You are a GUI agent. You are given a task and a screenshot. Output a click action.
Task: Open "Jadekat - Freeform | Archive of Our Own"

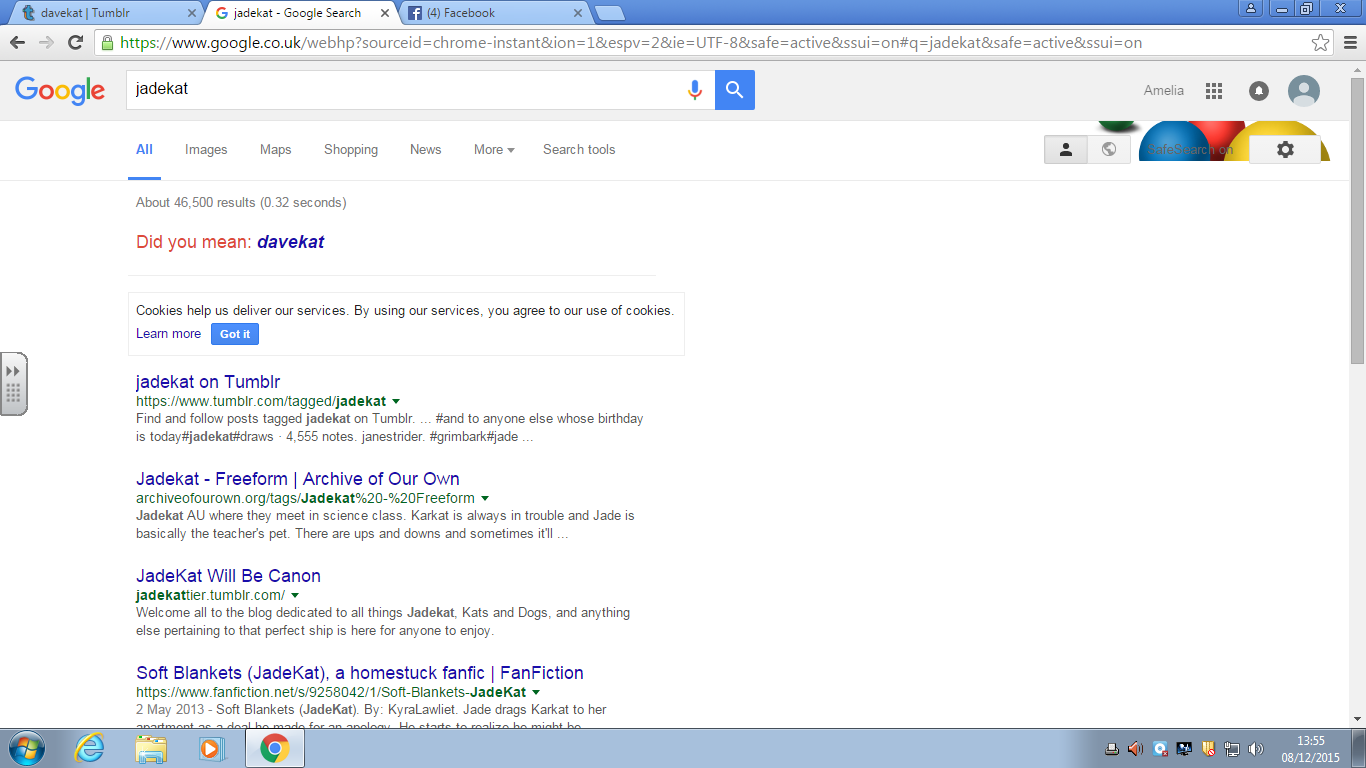298,479
